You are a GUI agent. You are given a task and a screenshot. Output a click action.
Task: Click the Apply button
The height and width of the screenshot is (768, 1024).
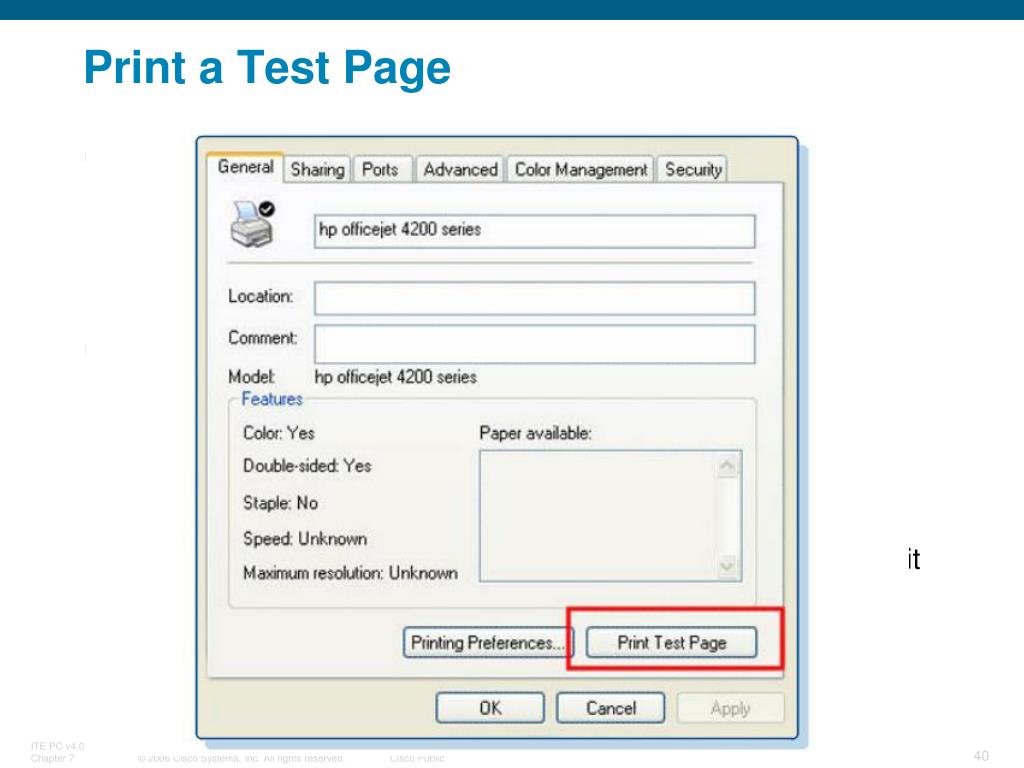pyautogui.click(x=731, y=708)
